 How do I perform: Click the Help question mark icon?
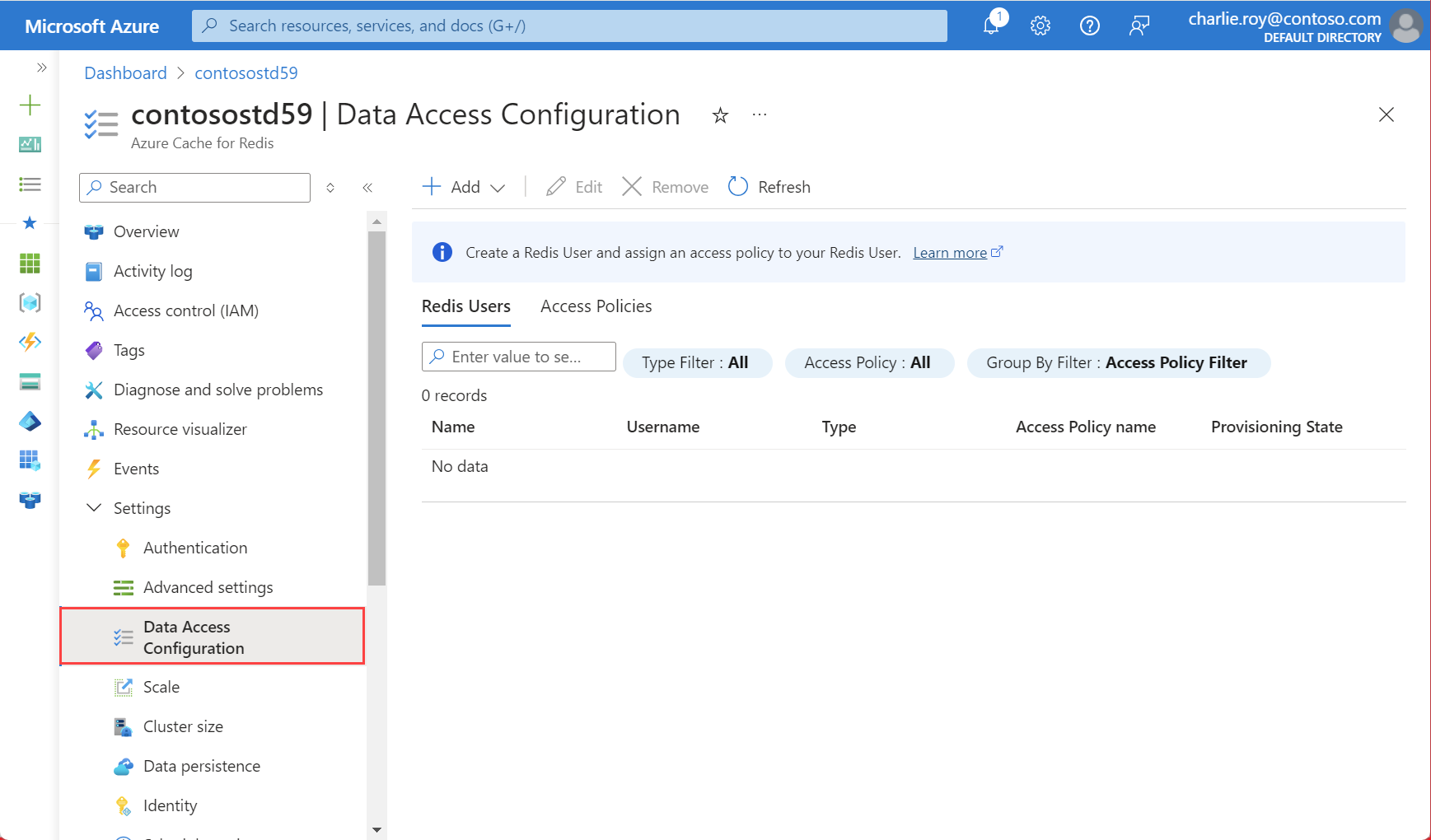pyautogui.click(x=1090, y=26)
